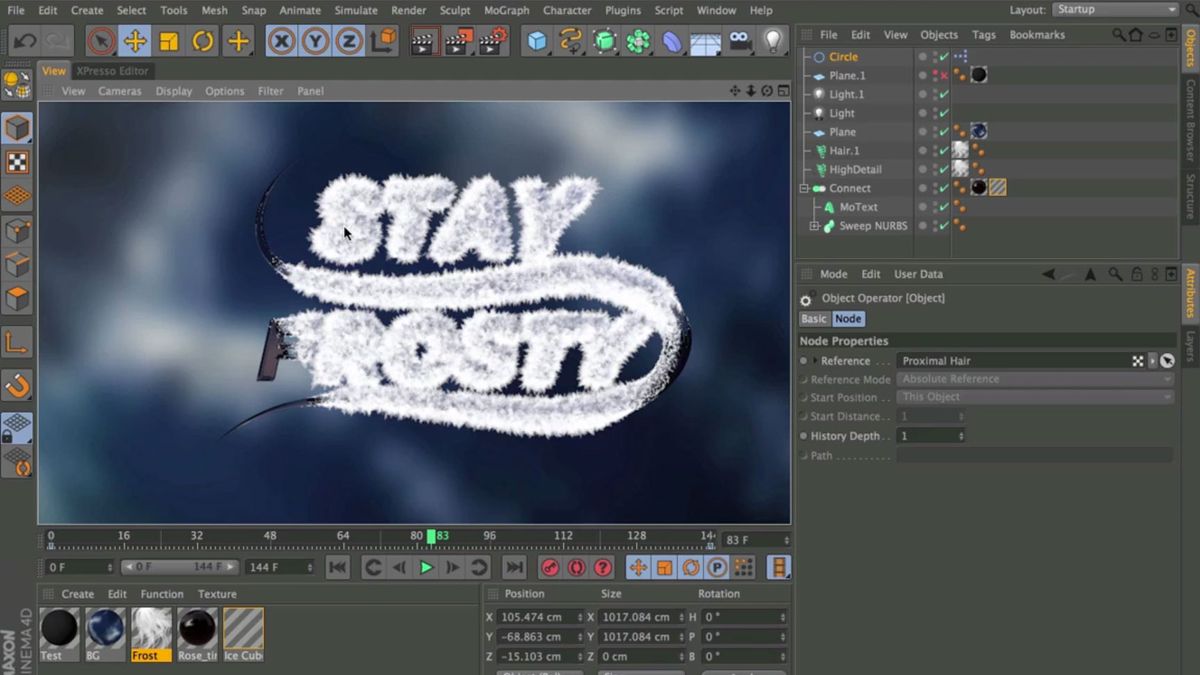Click the coordinate system cube icon

(x=382, y=41)
